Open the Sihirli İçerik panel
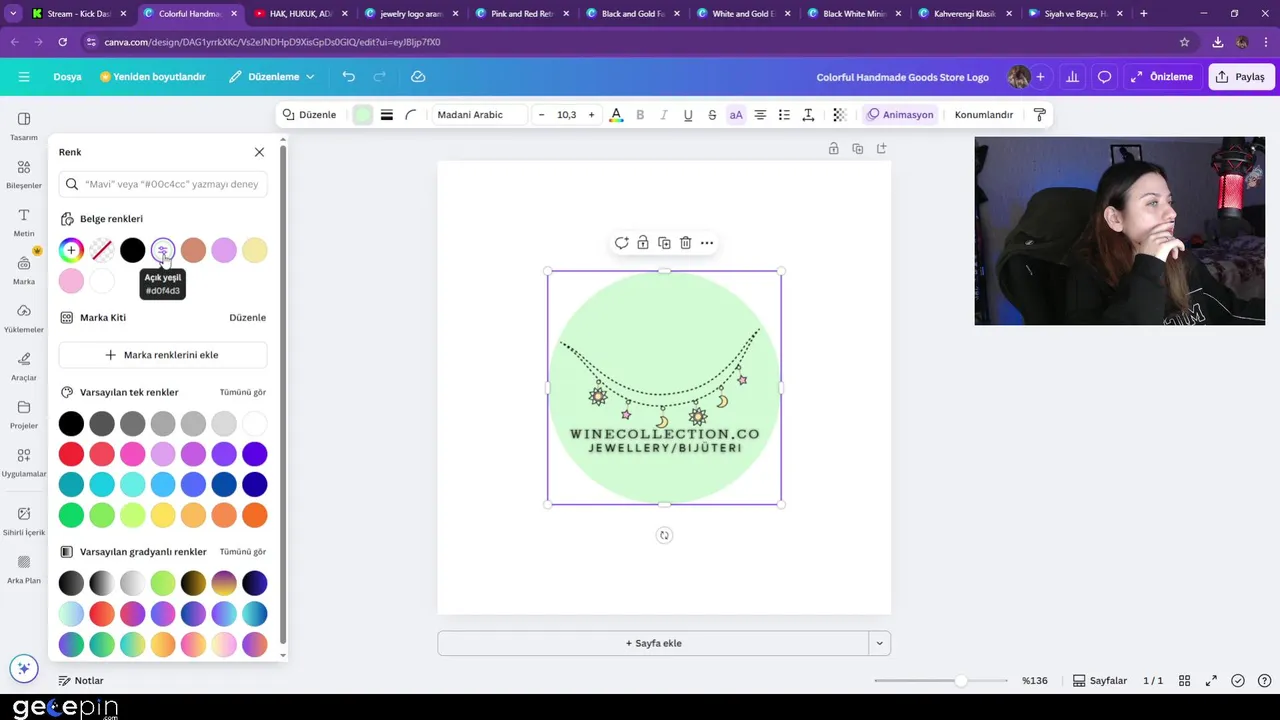The image size is (1280, 720). [x=24, y=520]
